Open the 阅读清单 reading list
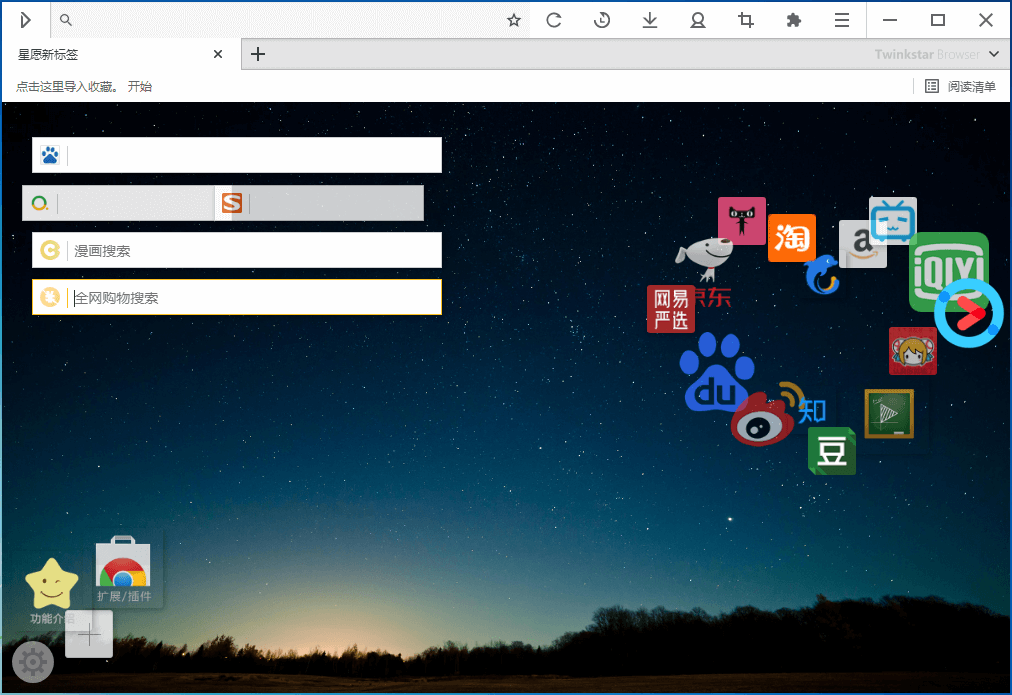The height and width of the screenshot is (695, 1012). (x=960, y=86)
